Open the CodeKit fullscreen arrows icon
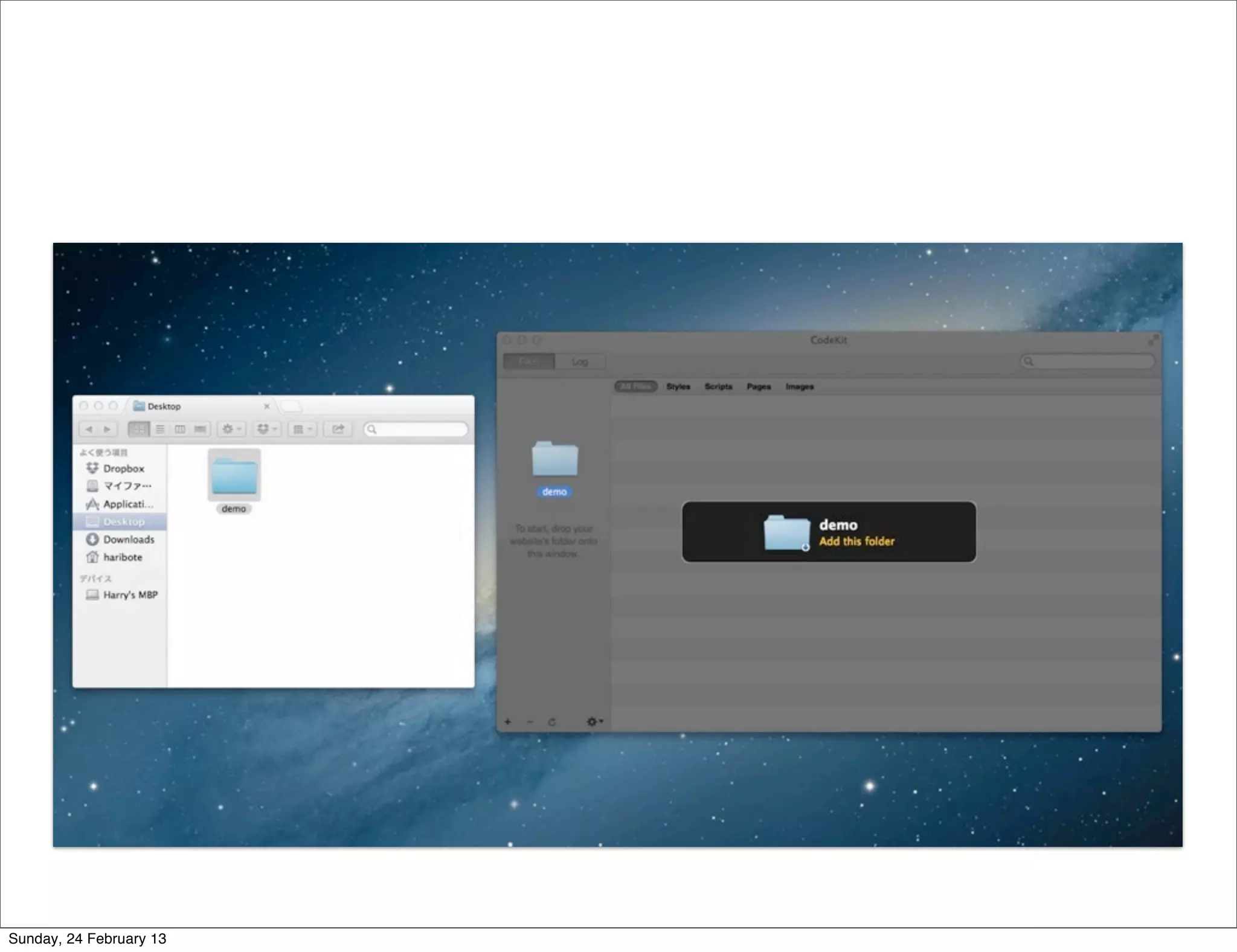Image resolution: width=1237 pixels, height=952 pixels. (x=1152, y=341)
